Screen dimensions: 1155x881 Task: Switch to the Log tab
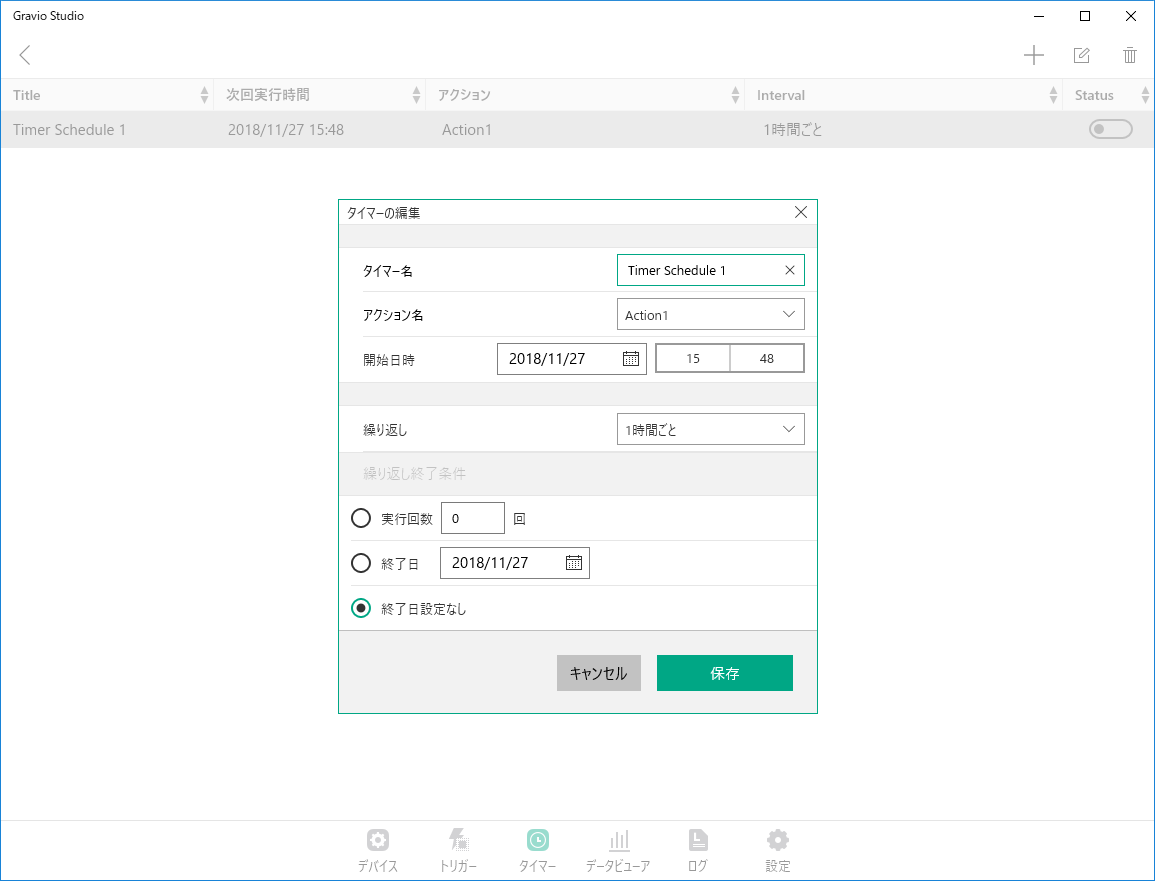pos(698,850)
